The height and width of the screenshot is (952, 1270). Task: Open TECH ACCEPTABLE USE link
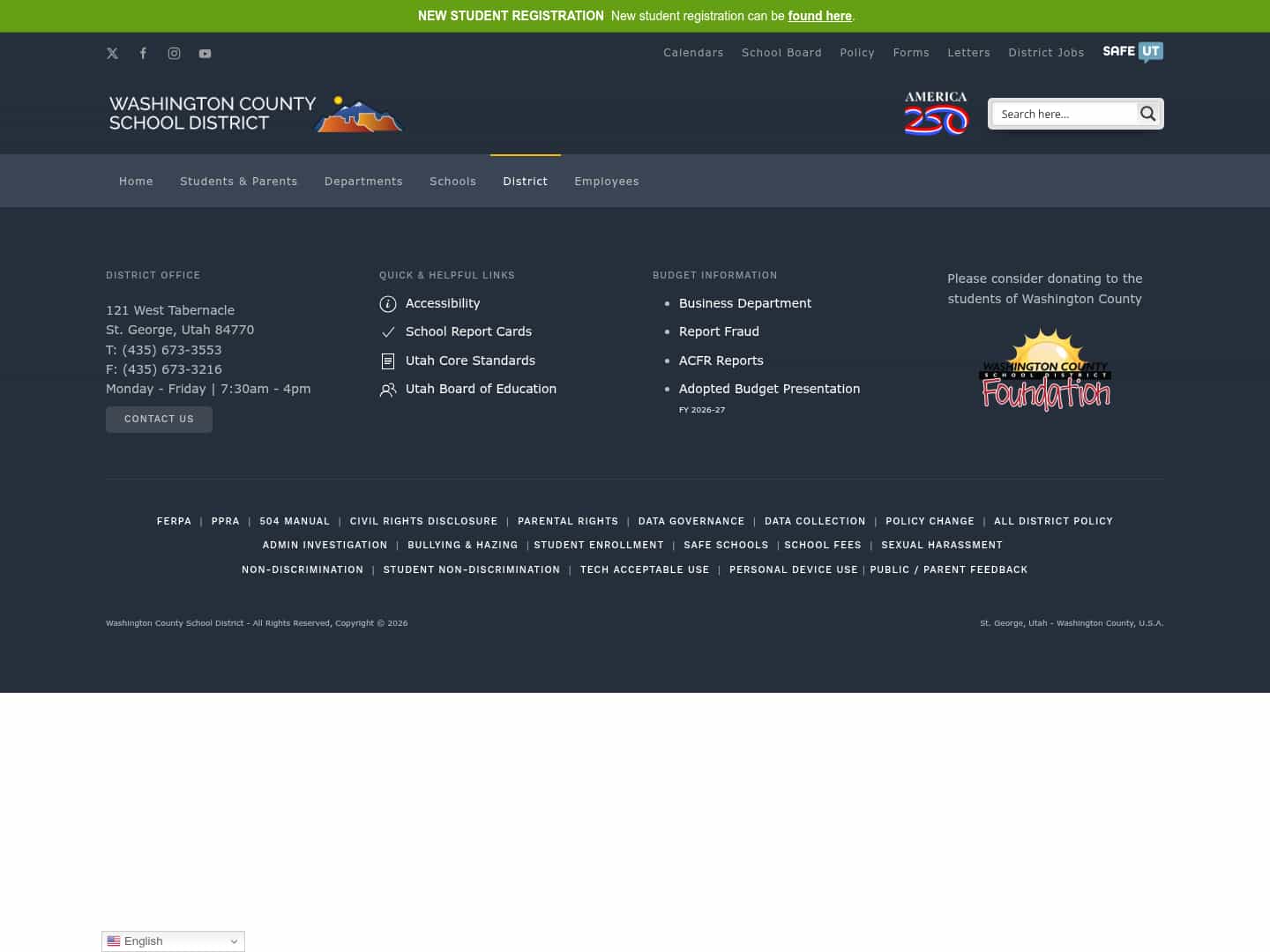point(645,570)
